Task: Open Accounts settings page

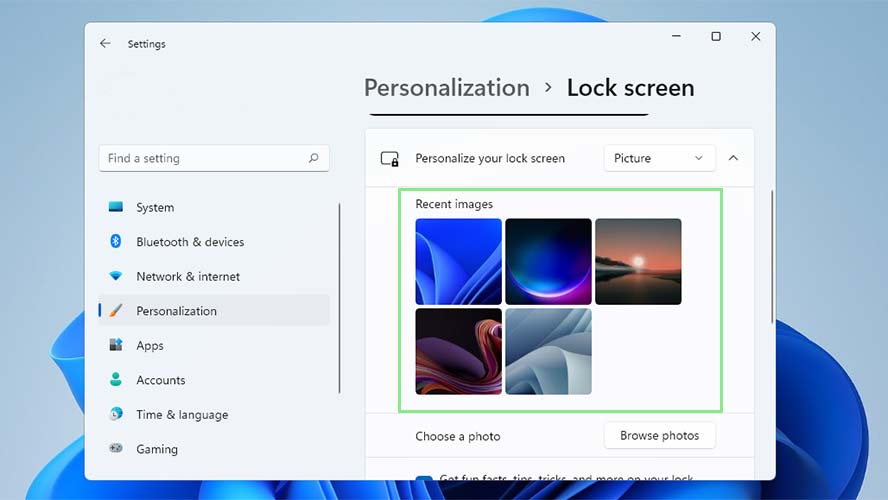Action: tap(214, 380)
